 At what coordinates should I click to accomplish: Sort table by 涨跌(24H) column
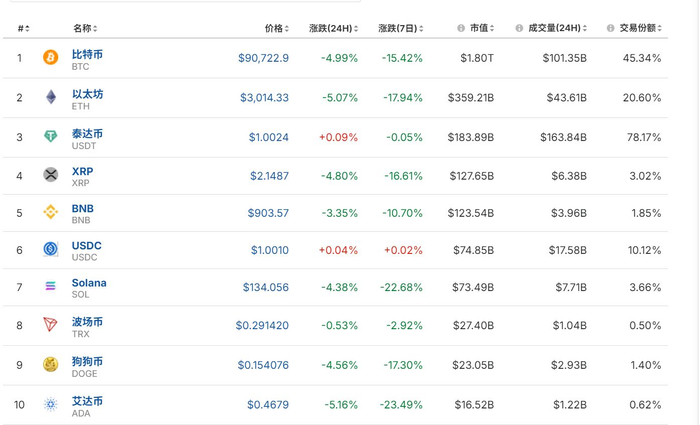(333, 29)
